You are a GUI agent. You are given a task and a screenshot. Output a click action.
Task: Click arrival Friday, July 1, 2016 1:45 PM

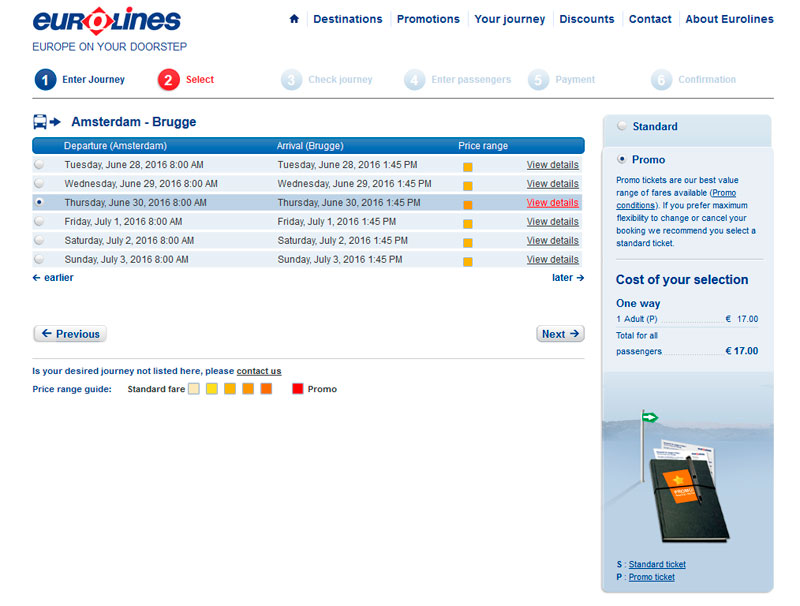[337, 221]
